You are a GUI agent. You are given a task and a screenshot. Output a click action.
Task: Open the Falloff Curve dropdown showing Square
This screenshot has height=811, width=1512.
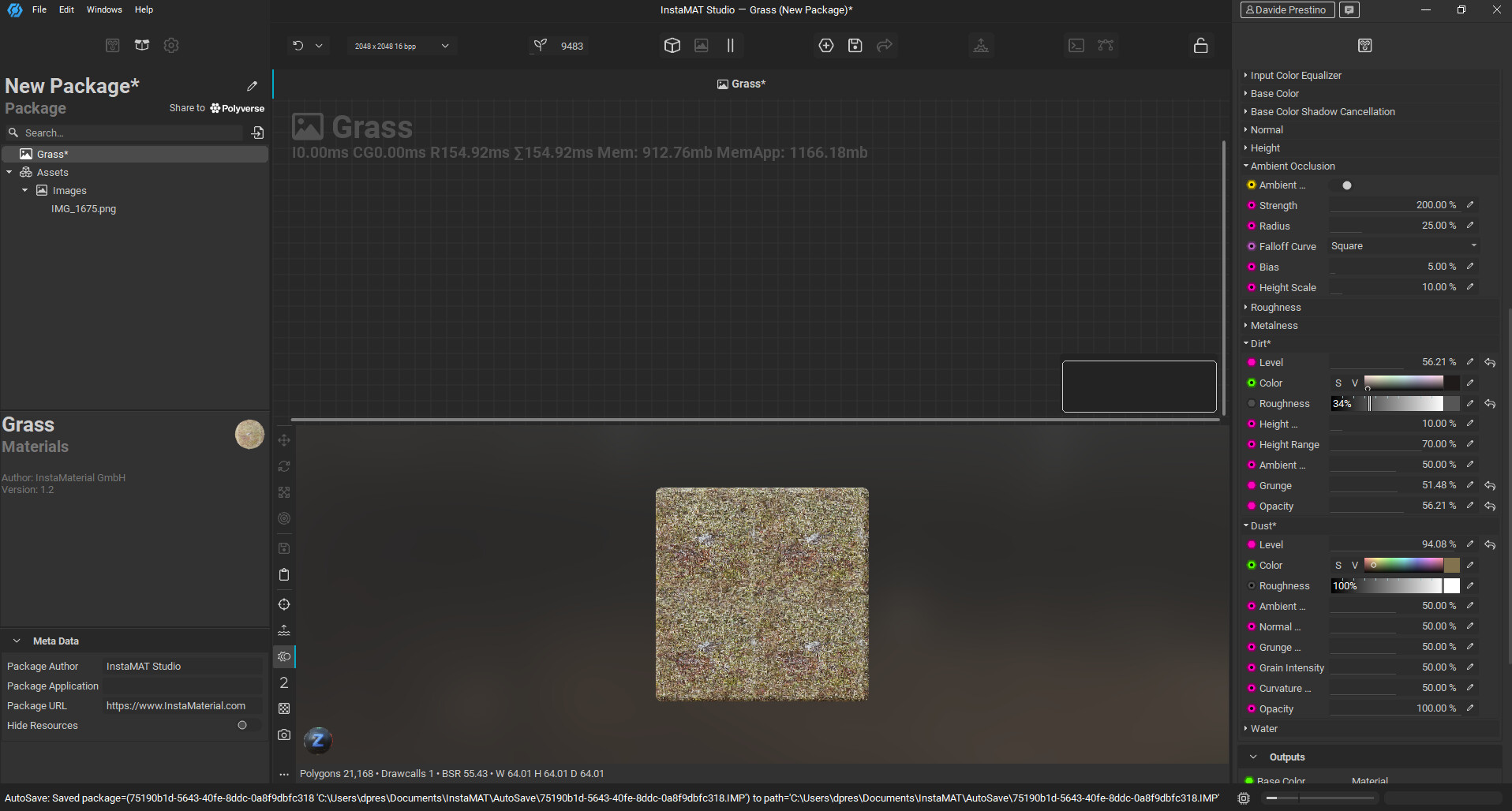[x=1402, y=246]
